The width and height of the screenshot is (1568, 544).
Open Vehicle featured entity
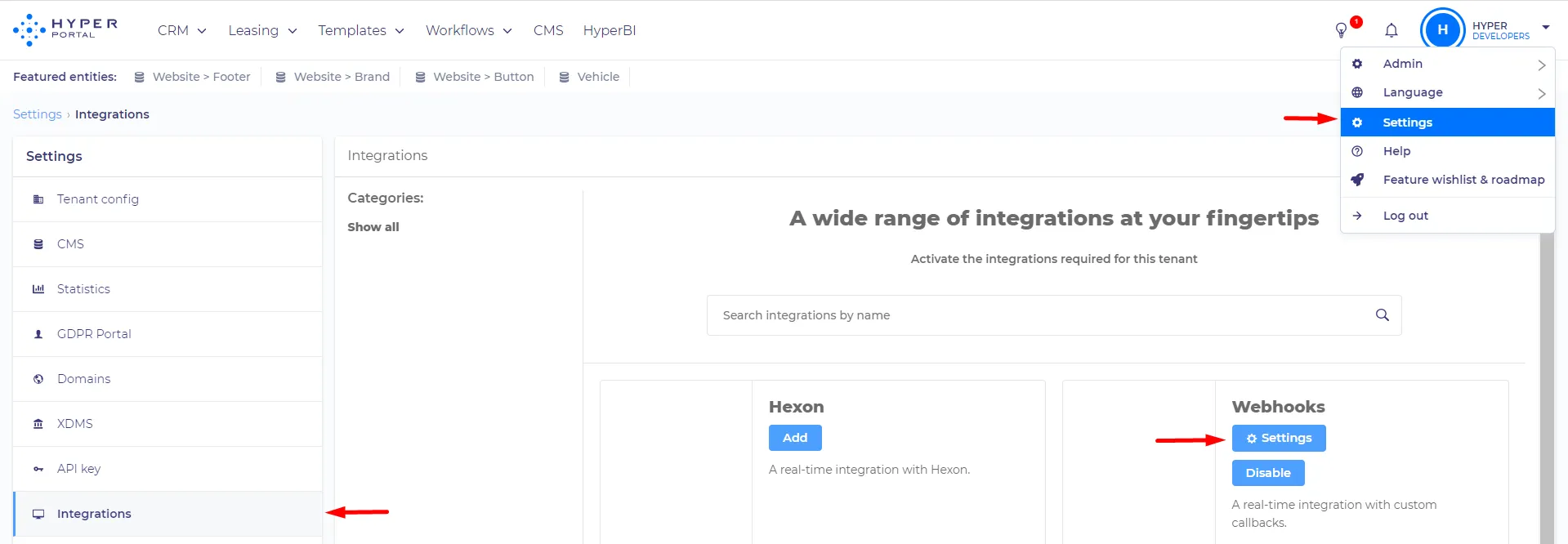(589, 77)
